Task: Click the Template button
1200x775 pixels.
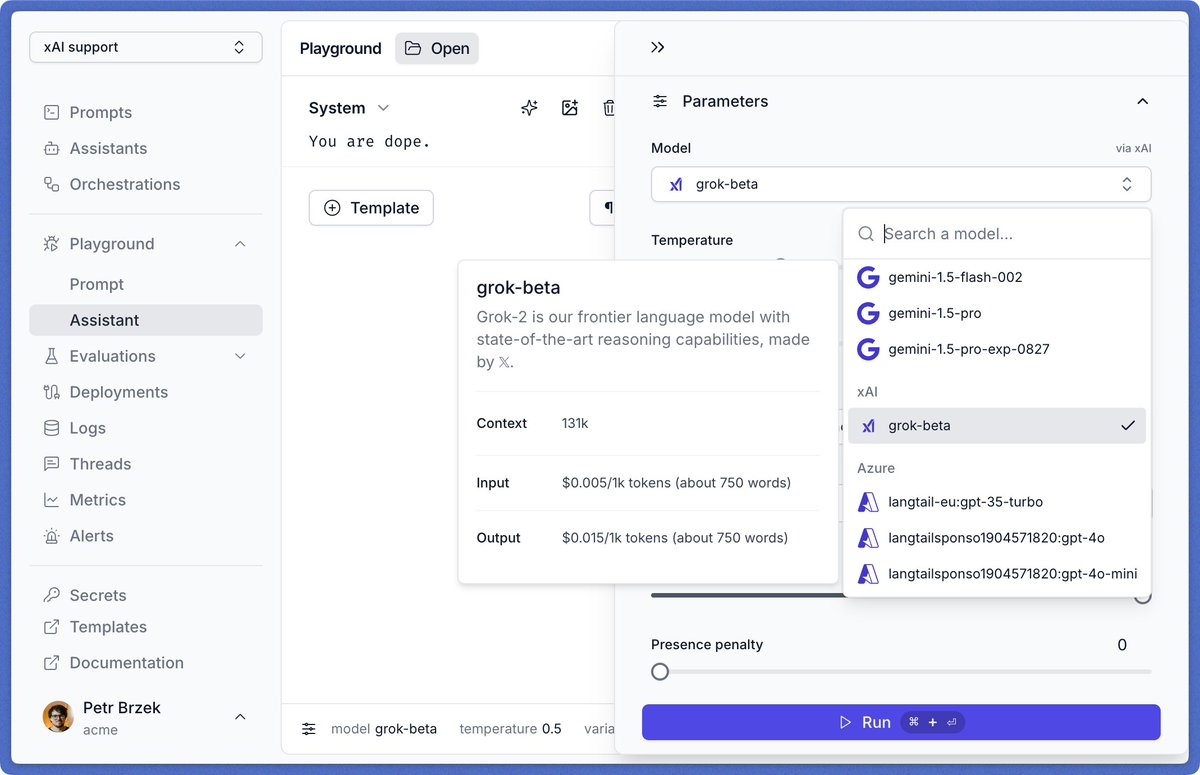Action: pos(371,208)
